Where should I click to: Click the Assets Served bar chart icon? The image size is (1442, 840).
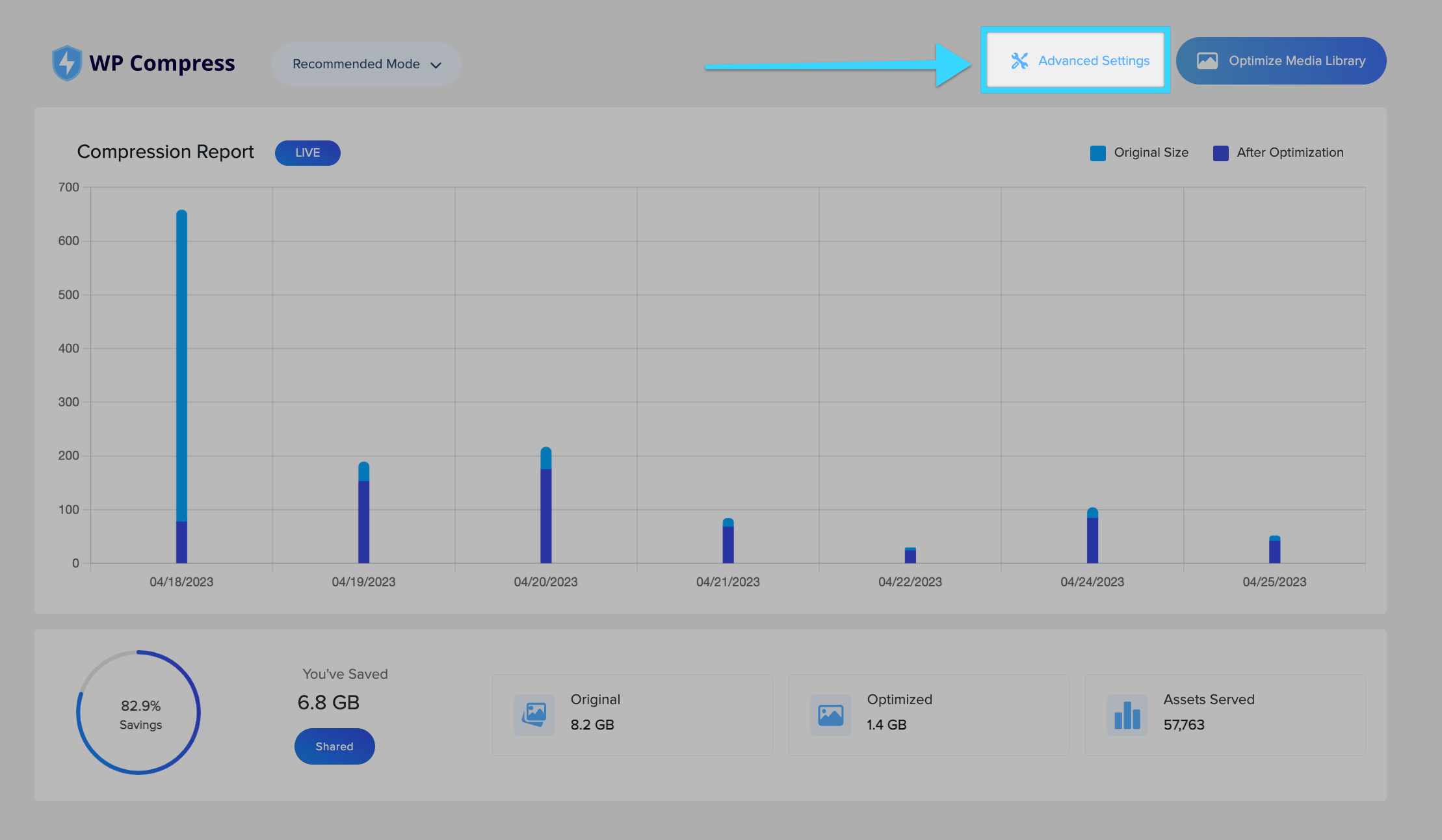tap(1127, 715)
